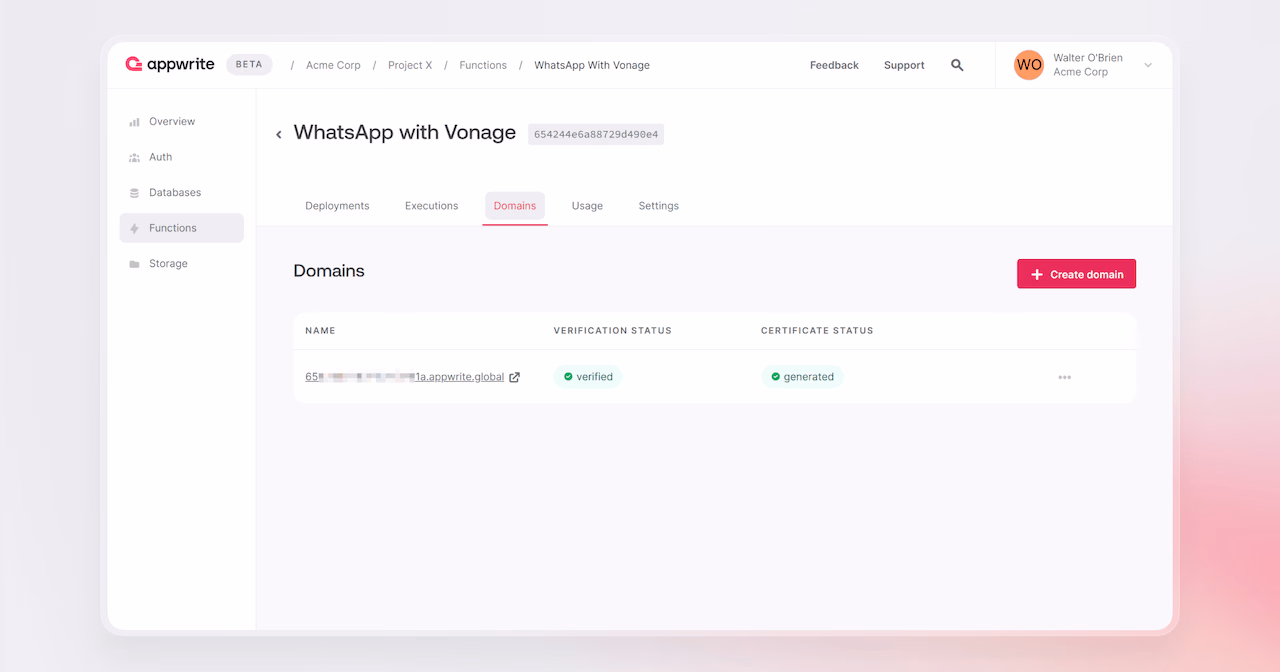Open Auth in the sidebar
1280x672 pixels.
pos(181,157)
